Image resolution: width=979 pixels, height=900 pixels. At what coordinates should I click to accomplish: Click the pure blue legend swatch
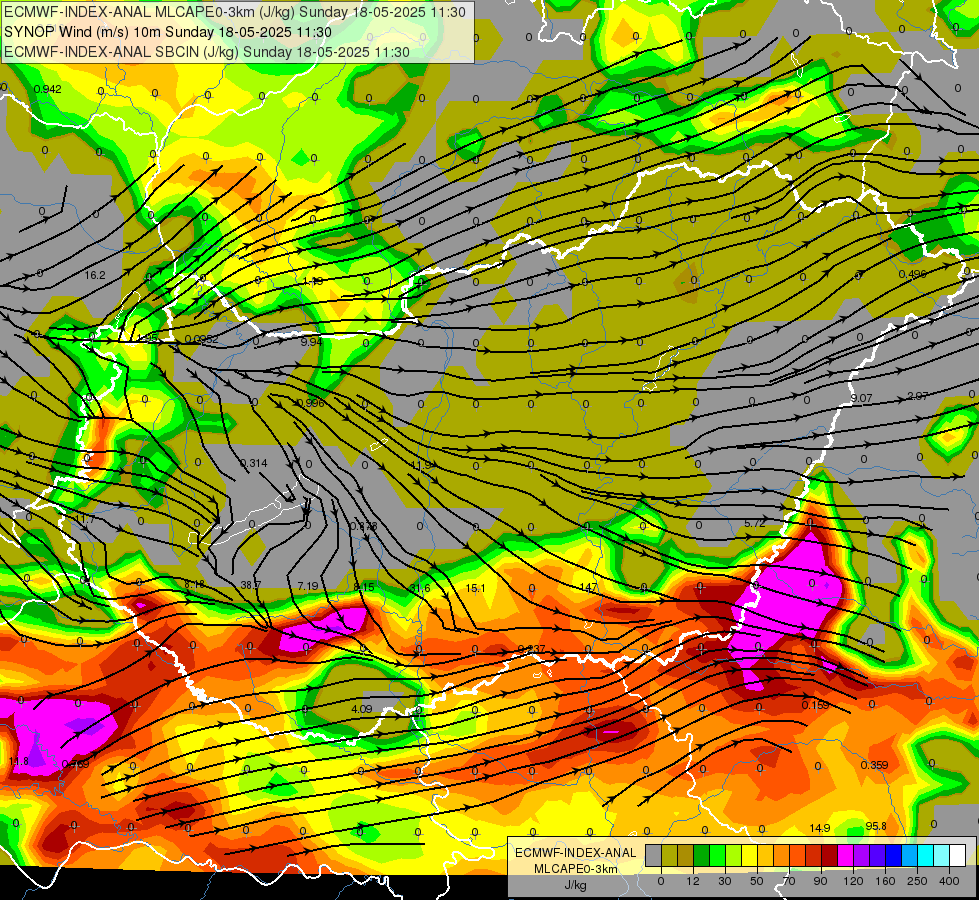[893, 856]
